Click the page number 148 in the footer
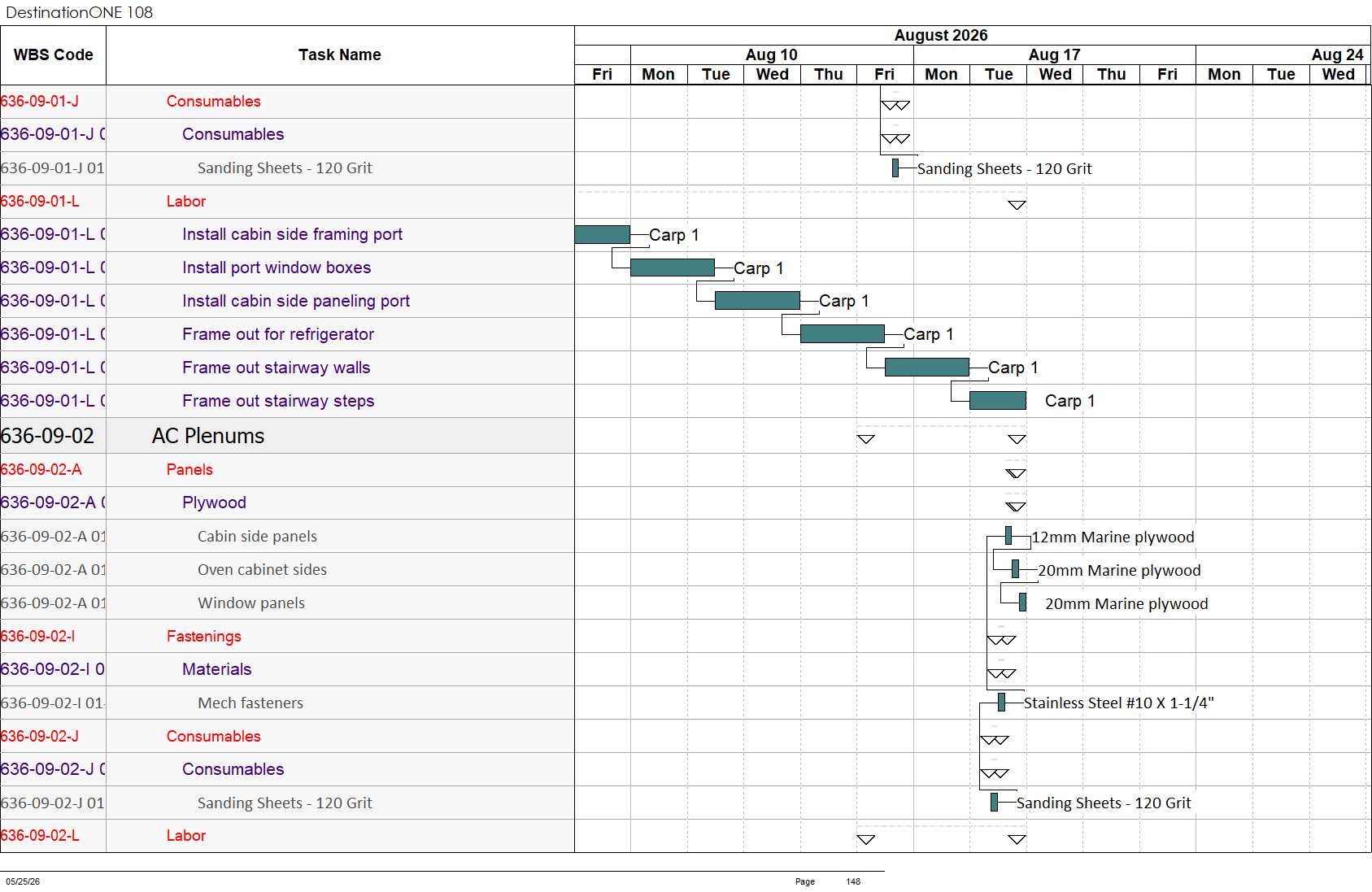The width and height of the screenshot is (1372, 892). [x=853, y=881]
